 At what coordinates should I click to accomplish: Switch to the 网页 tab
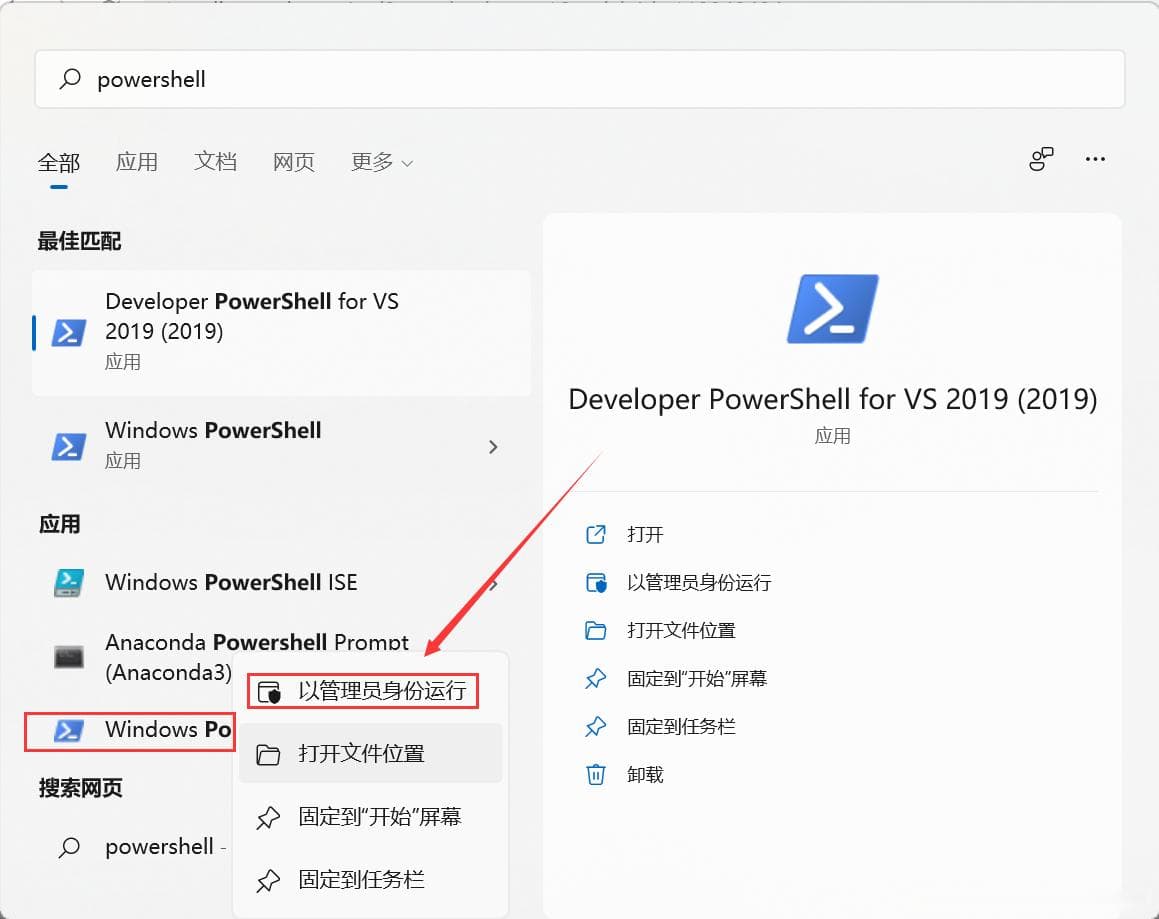[x=294, y=162]
